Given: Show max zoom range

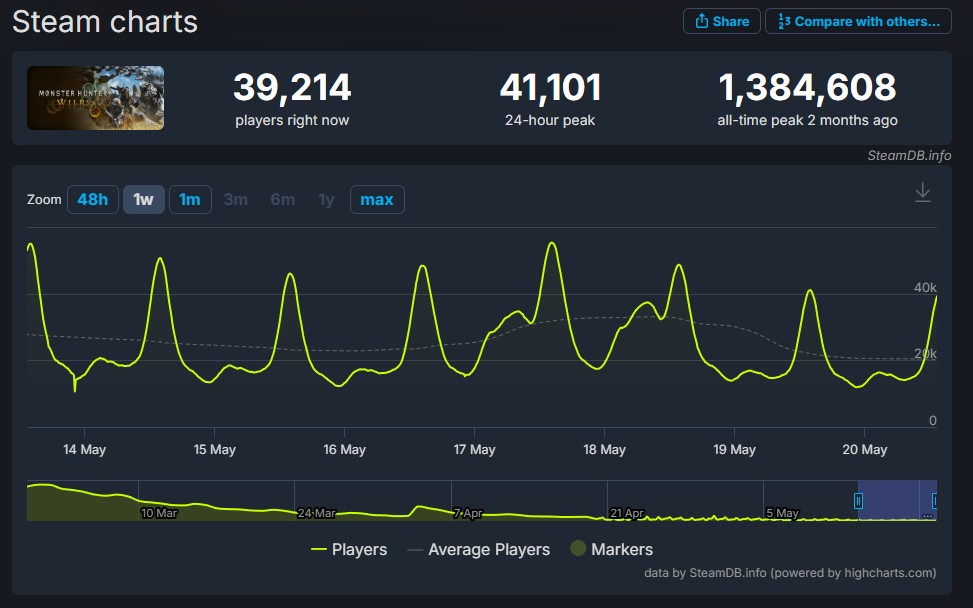Looking at the screenshot, I should coord(377,199).
